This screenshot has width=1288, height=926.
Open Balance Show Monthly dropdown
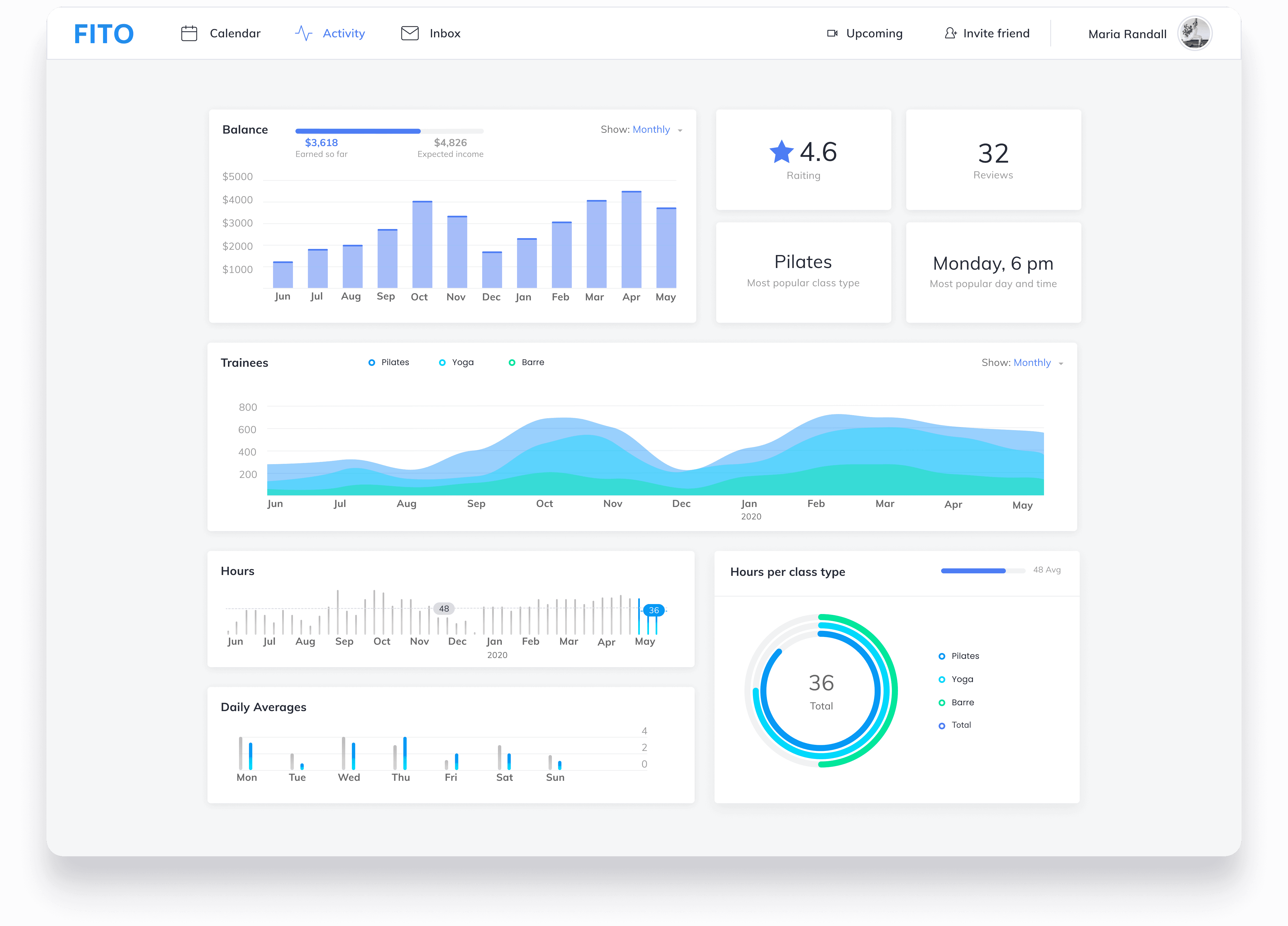point(642,129)
